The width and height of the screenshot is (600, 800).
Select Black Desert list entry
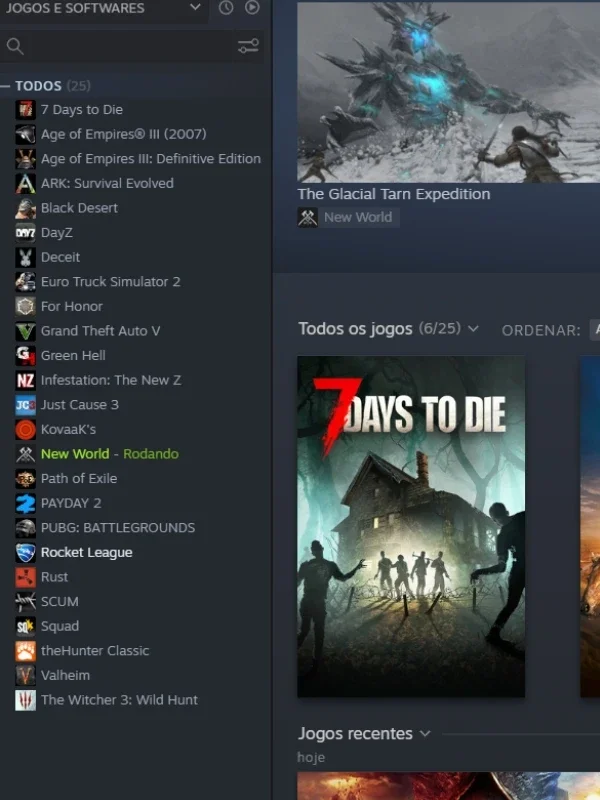(79, 208)
